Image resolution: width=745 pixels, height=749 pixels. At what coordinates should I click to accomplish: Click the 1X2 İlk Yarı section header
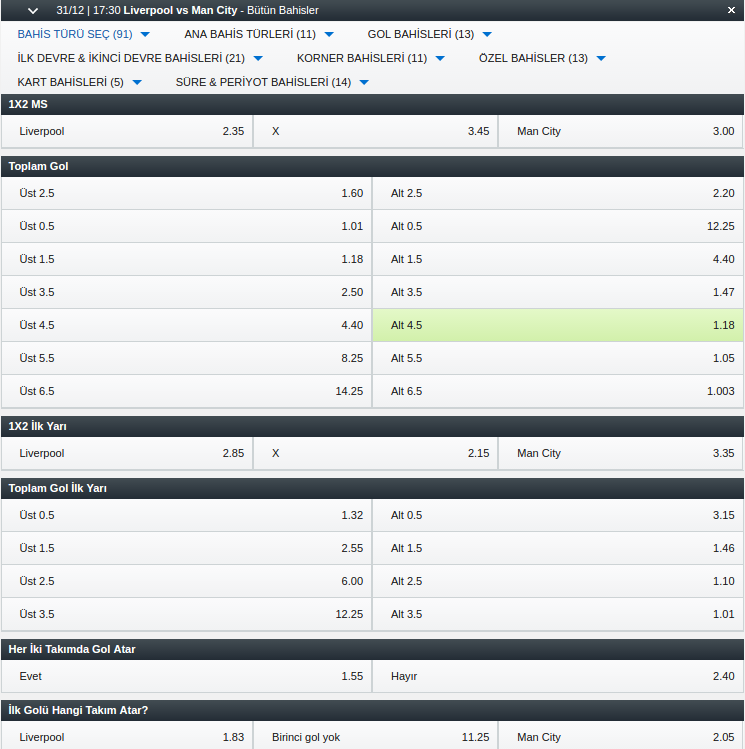click(372, 426)
